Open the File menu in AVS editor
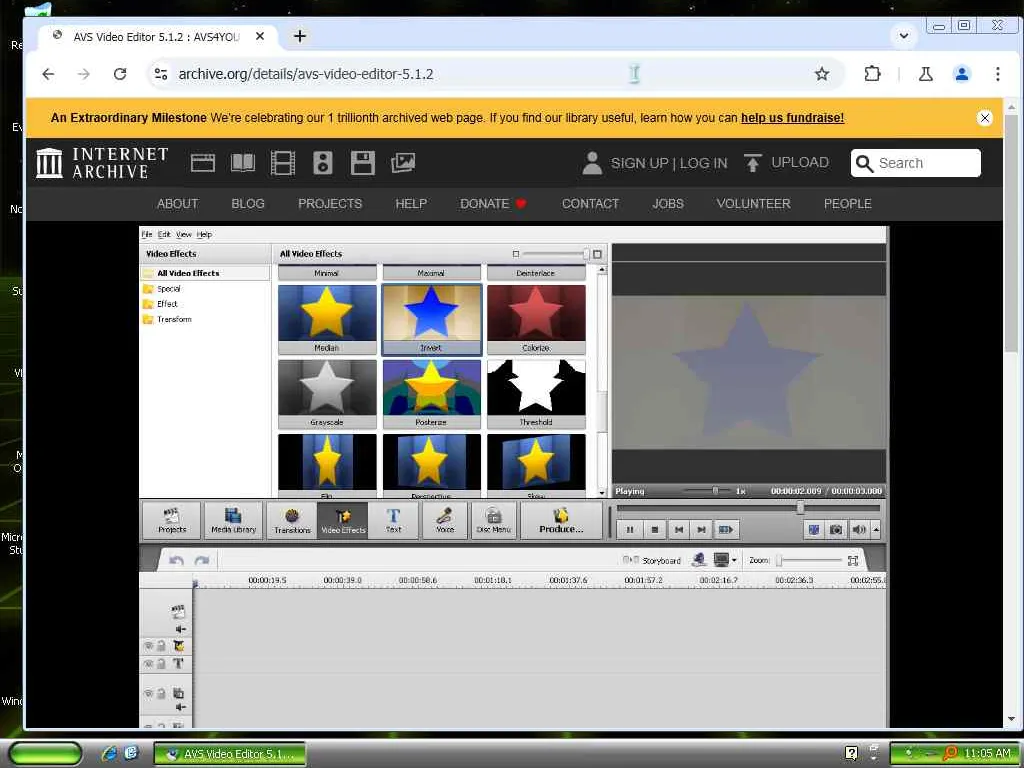 click(x=147, y=234)
